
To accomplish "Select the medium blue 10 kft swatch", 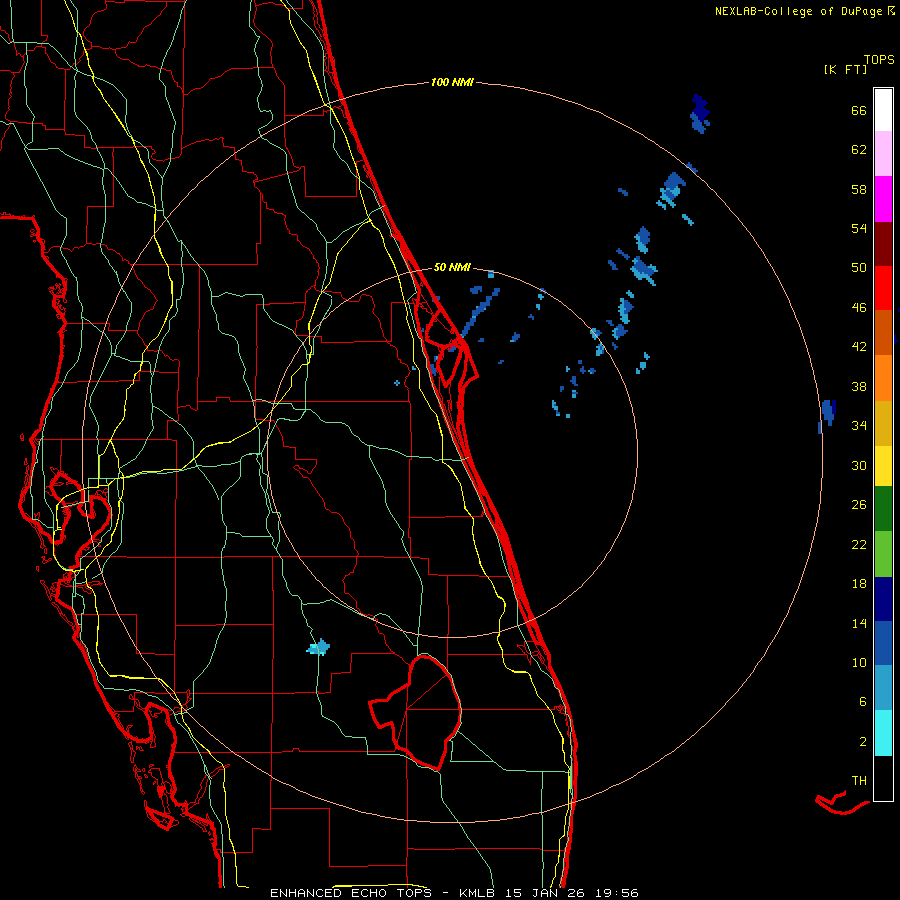I will pos(883,643).
